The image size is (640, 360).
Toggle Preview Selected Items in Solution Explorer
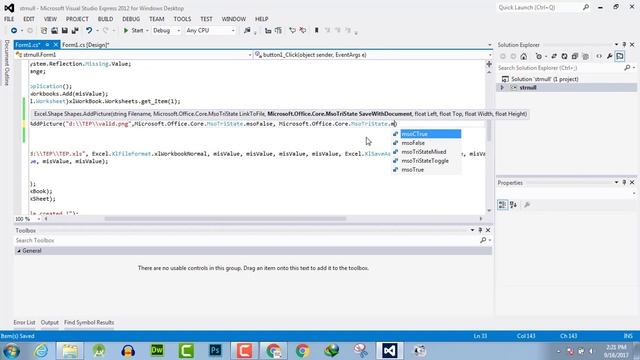(x=620, y=56)
